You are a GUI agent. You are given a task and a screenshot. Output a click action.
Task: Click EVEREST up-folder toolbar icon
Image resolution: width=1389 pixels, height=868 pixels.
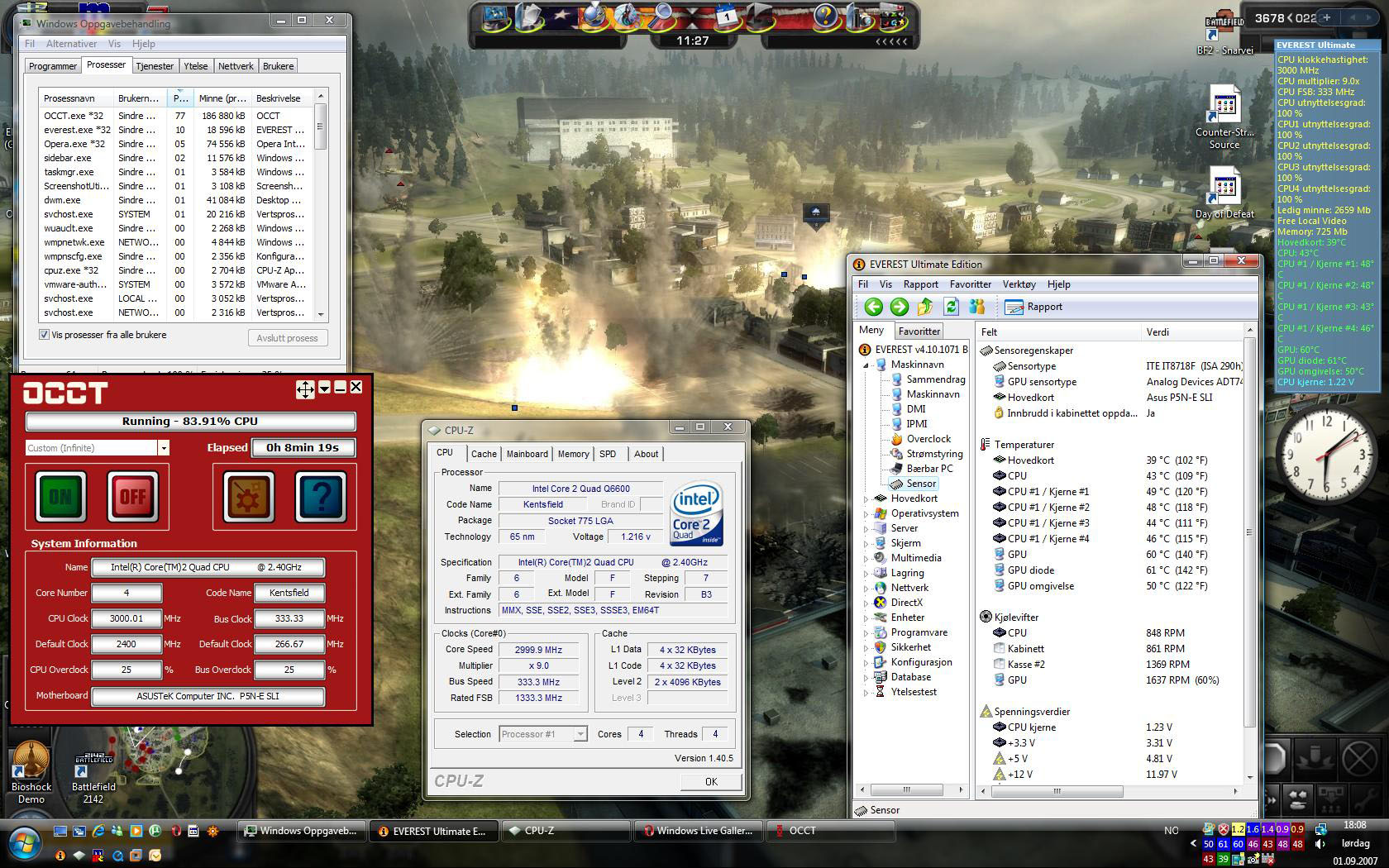click(924, 307)
